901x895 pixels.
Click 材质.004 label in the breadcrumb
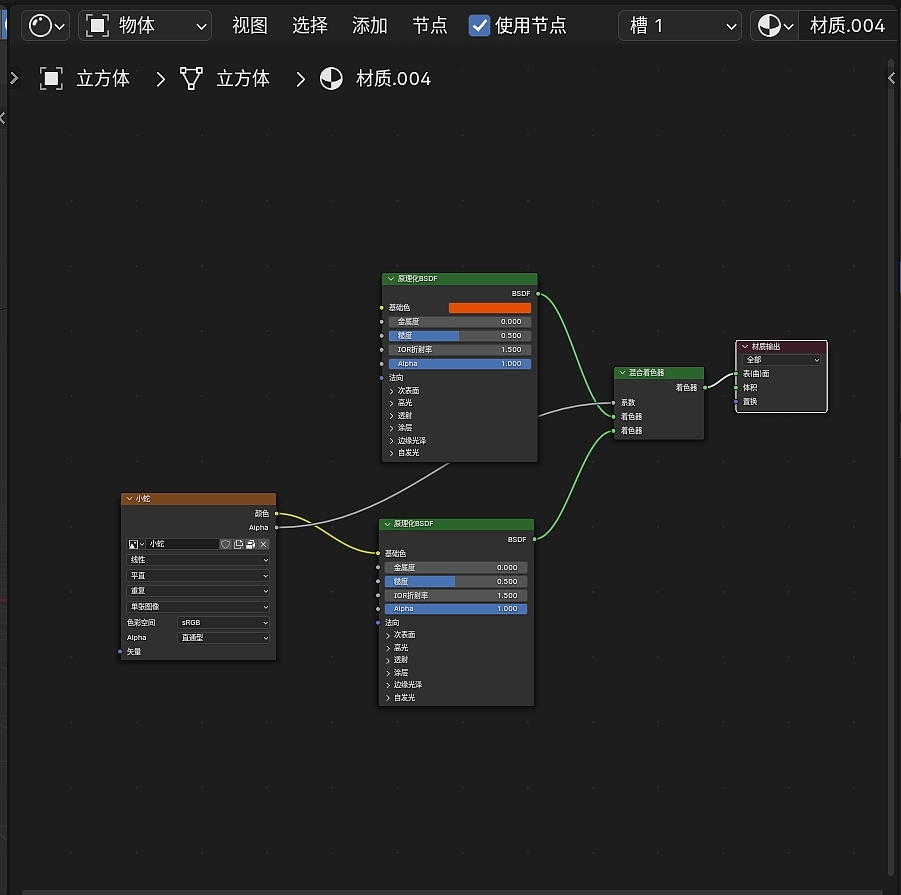pyautogui.click(x=393, y=79)
